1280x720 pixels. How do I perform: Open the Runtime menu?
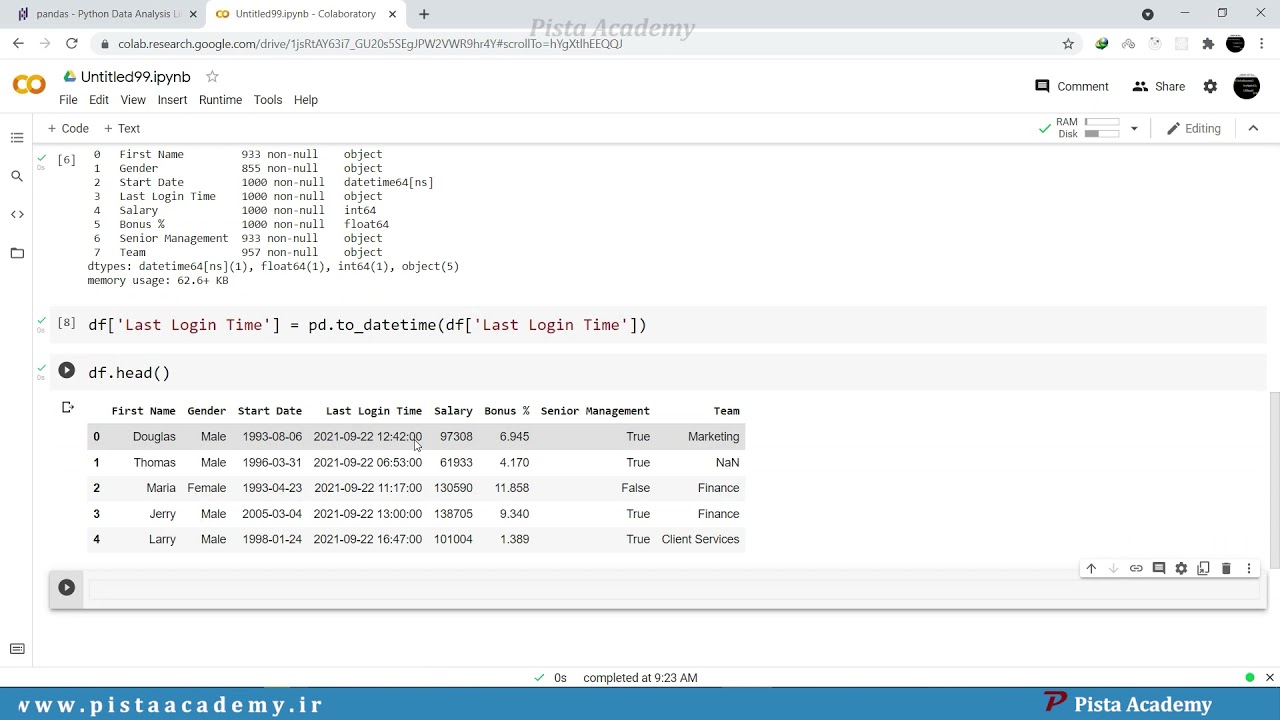click(220, 100)
